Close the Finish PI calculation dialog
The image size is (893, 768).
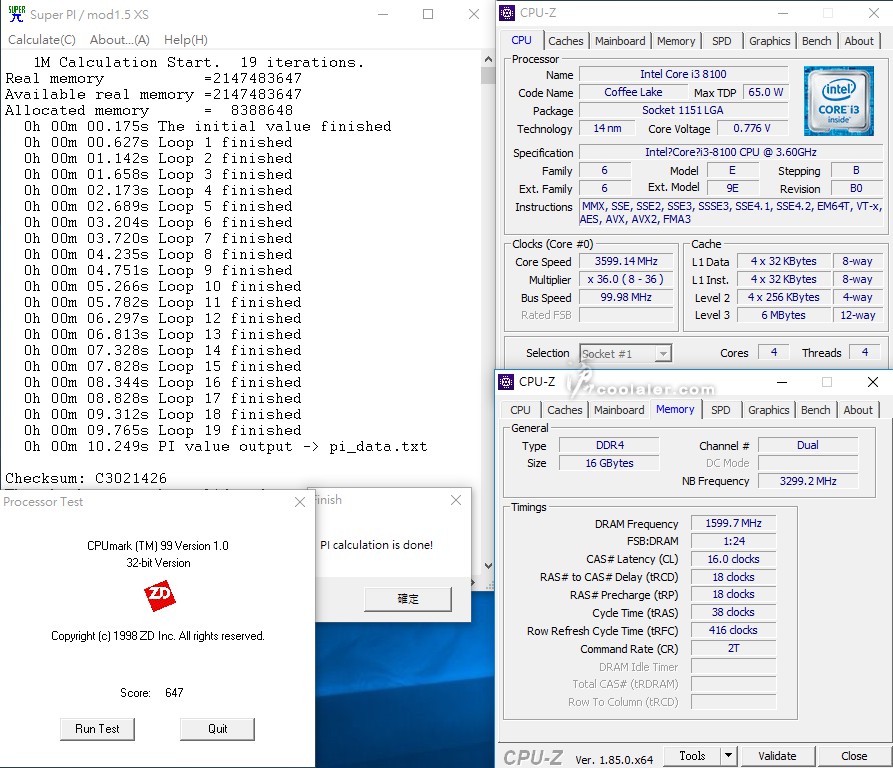[x=456, y=500]
